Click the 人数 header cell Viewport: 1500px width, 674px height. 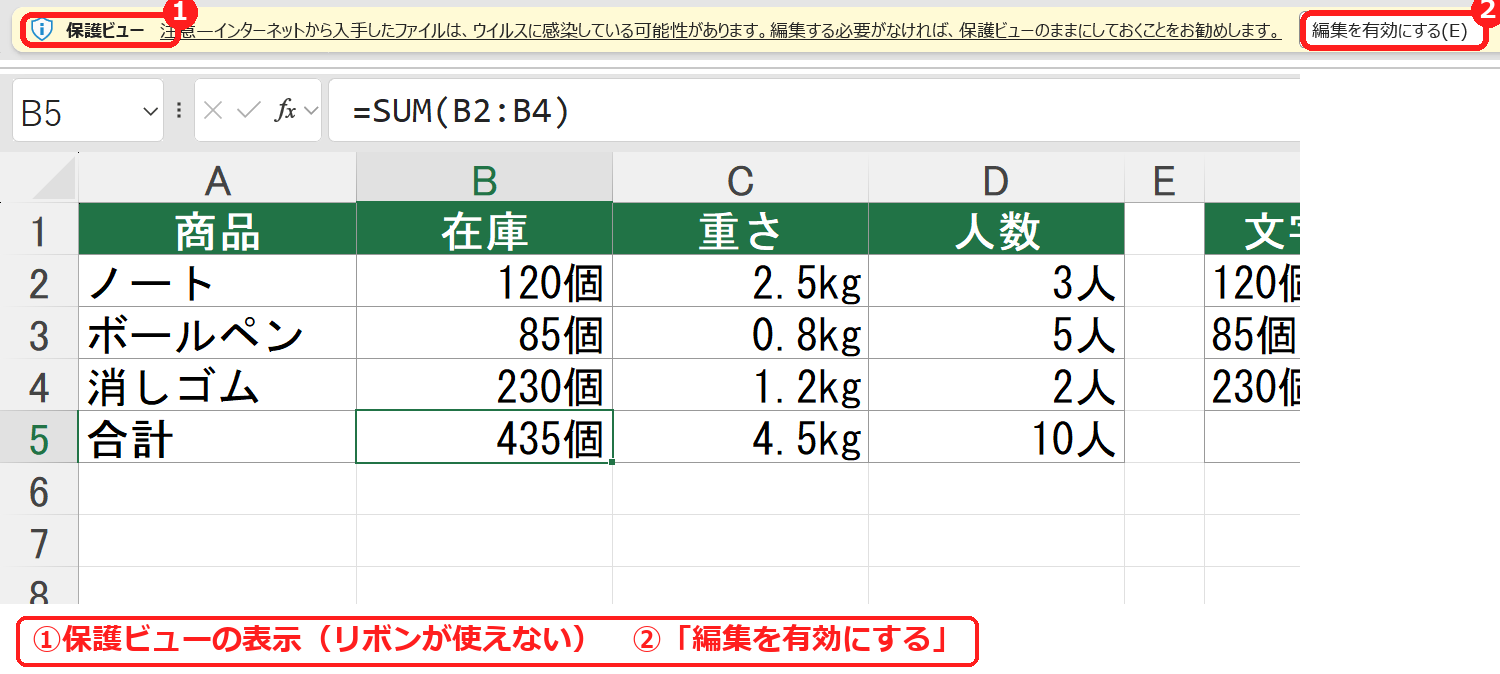[996, 229]
